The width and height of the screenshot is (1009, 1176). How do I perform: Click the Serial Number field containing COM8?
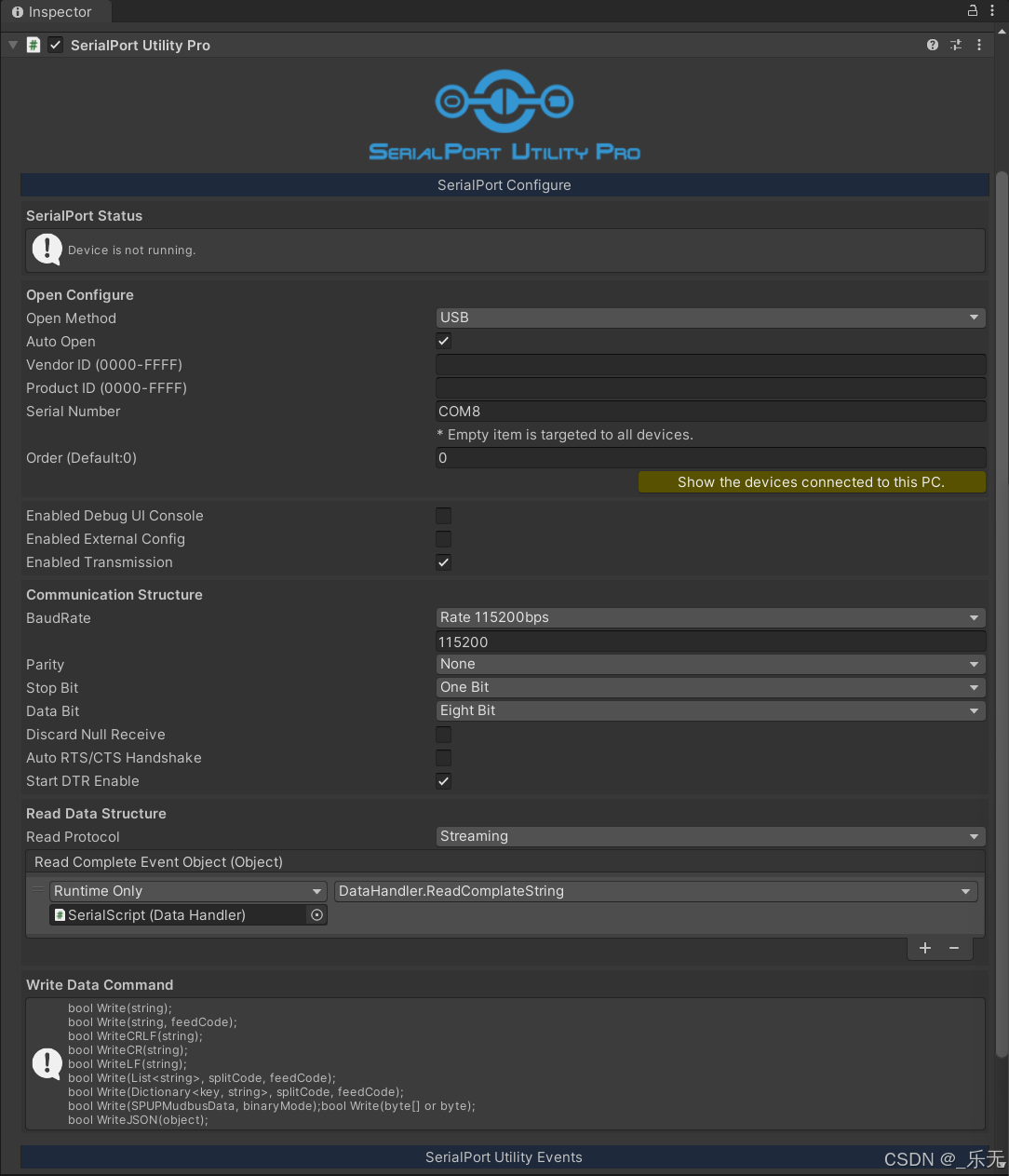point(710,412)
